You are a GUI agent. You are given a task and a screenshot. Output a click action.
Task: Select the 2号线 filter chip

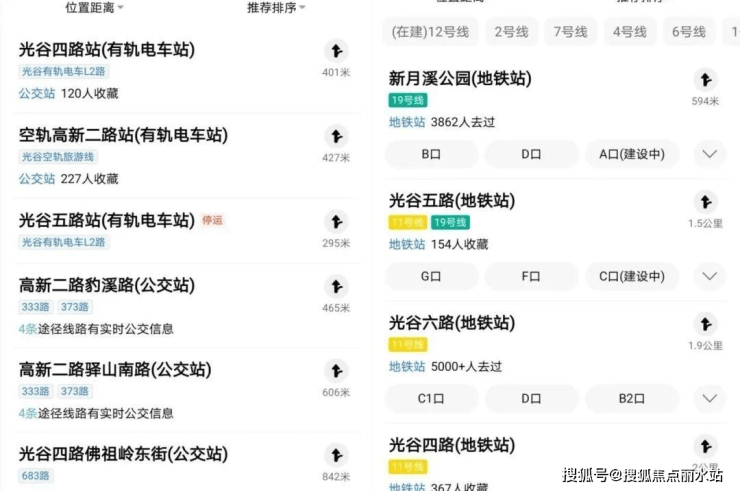pos(512,32)
